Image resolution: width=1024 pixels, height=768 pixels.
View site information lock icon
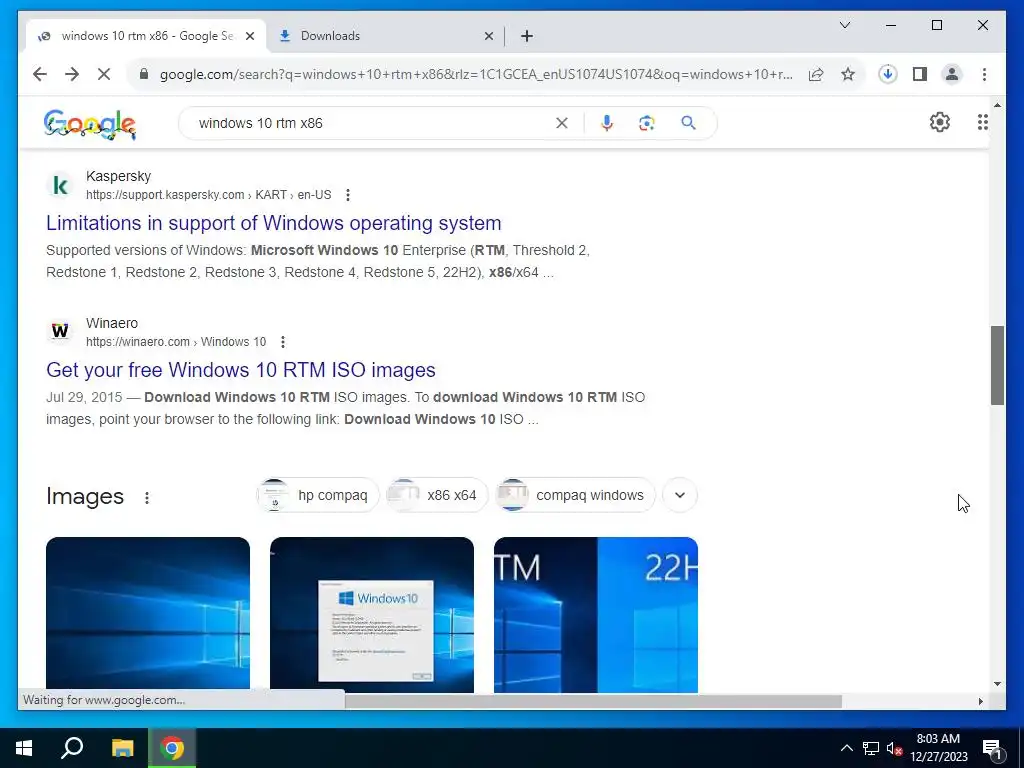144,74
